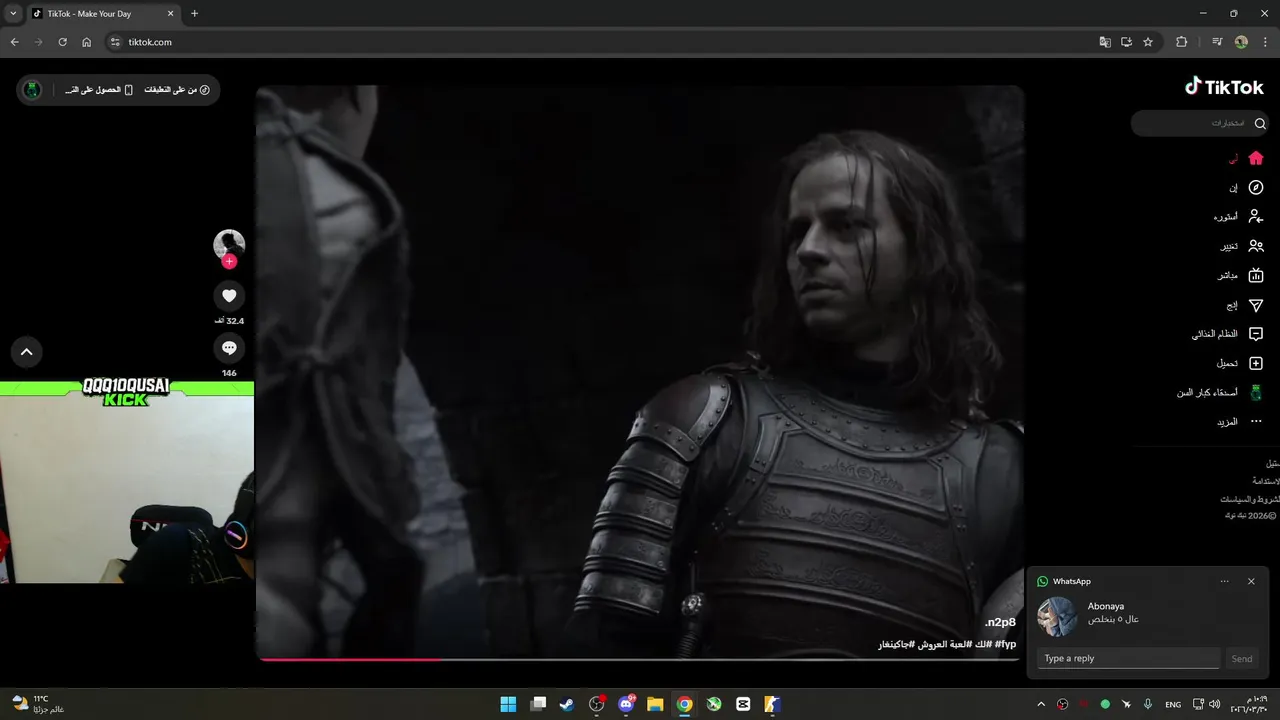This screenshot has width=1280, height=720.
Task: Click the translate page icon
Action: click(x=1104, y=42)
